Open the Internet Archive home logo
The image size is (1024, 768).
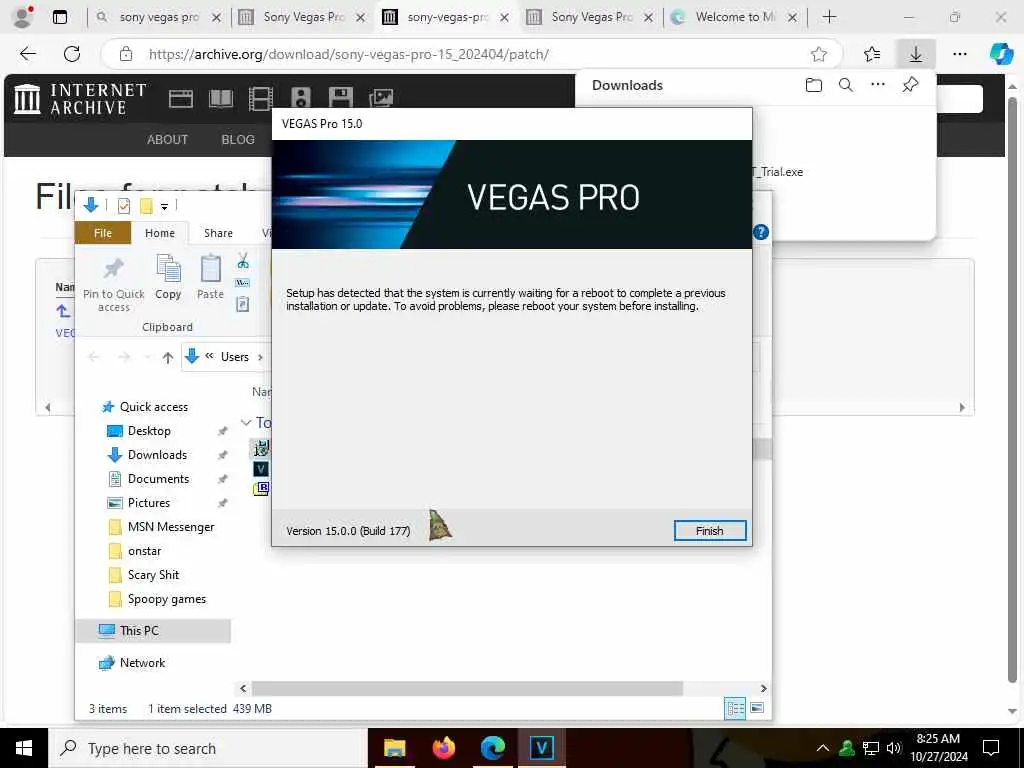pyautogui.click(x=80, y=99)
